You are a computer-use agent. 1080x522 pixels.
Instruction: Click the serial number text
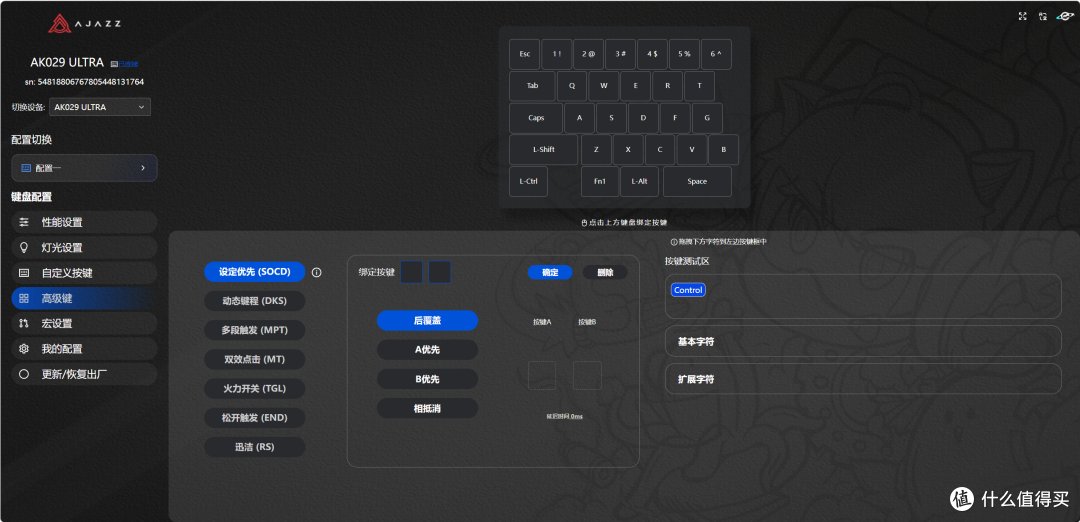click(x=84, y=82)
